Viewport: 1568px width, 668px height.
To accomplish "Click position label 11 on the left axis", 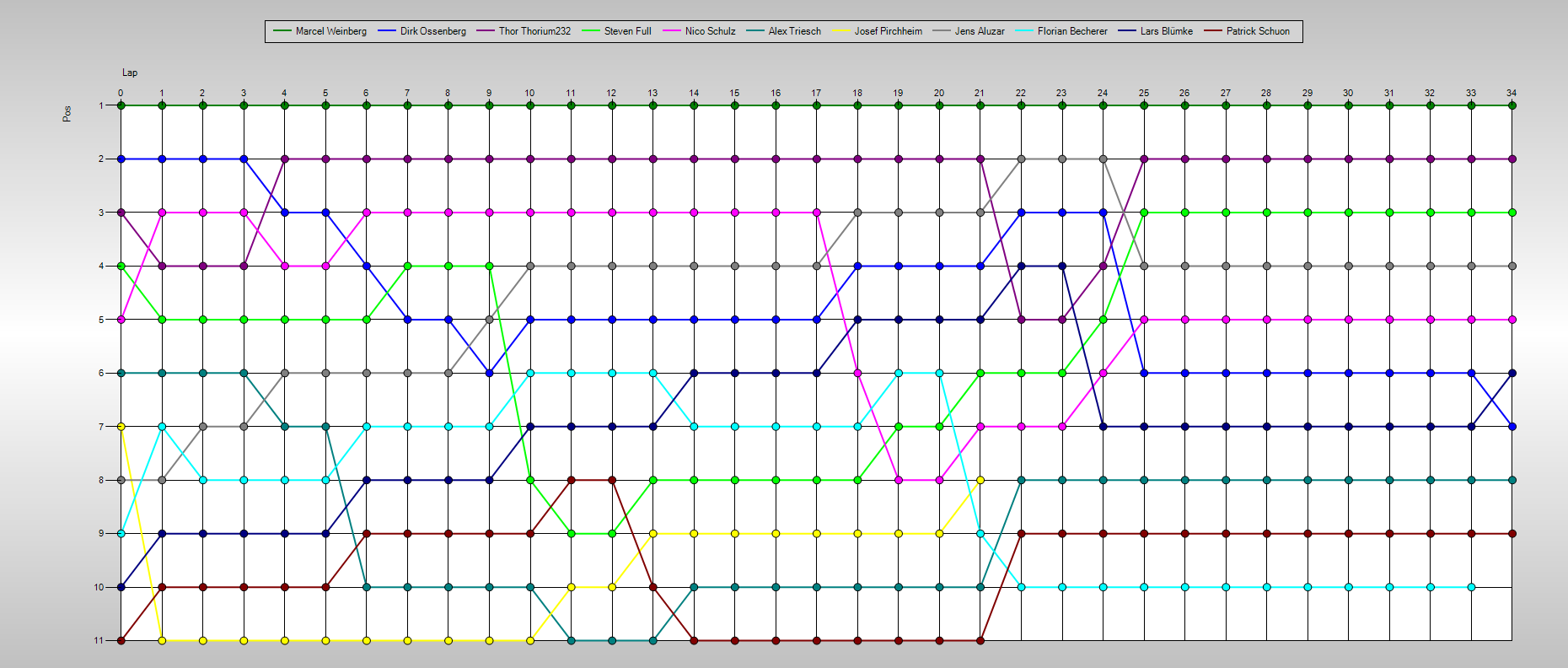I will pos(99,640).
